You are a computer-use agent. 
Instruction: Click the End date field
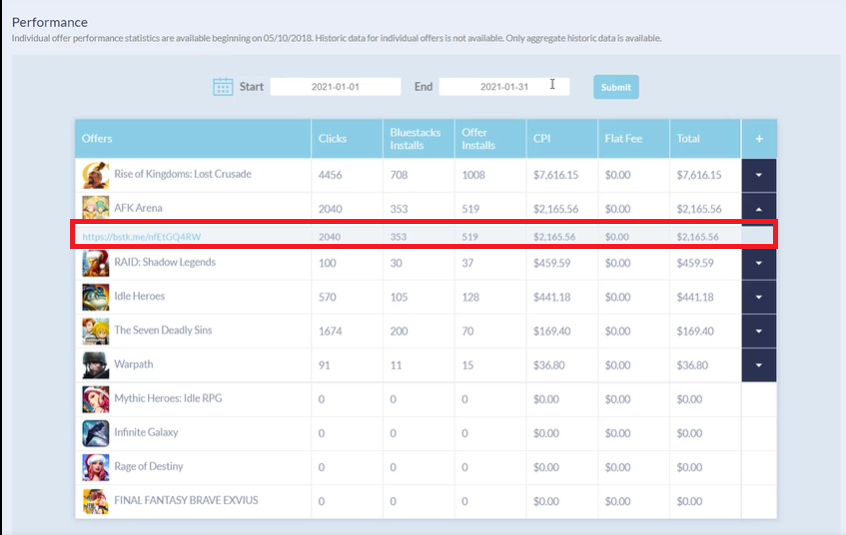[504, 87]
